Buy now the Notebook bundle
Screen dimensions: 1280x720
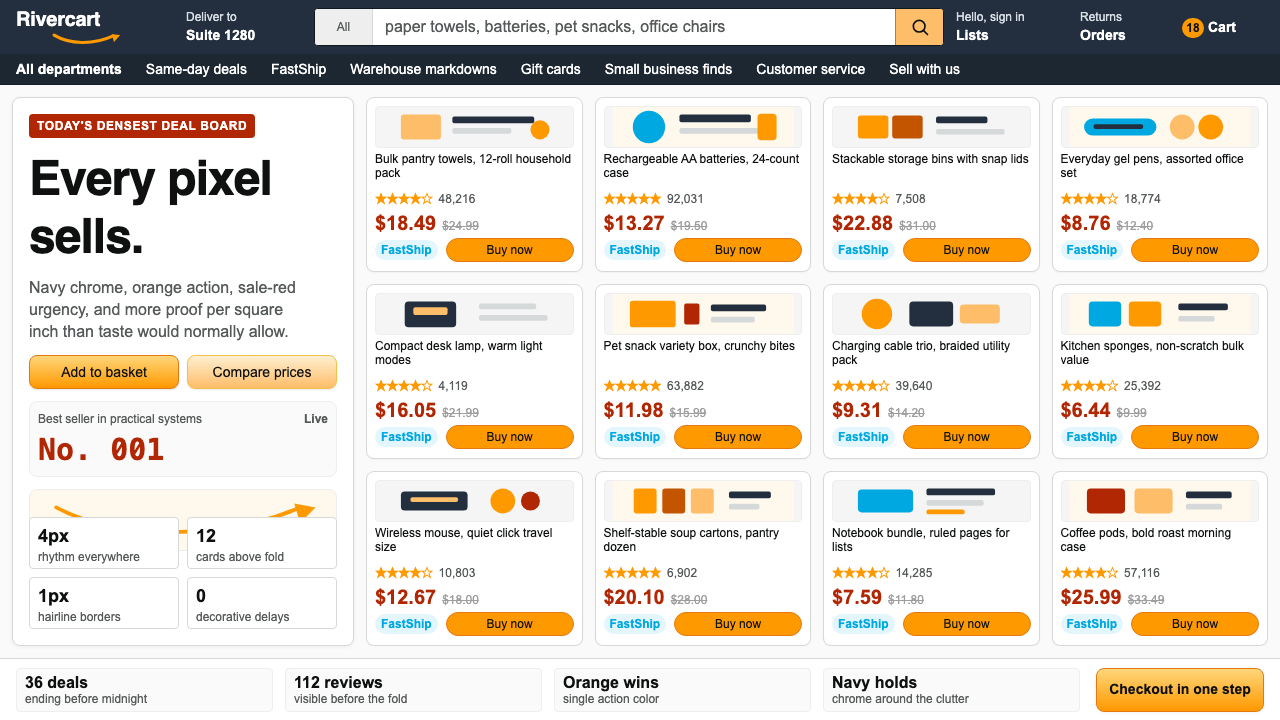click(967, 624)
